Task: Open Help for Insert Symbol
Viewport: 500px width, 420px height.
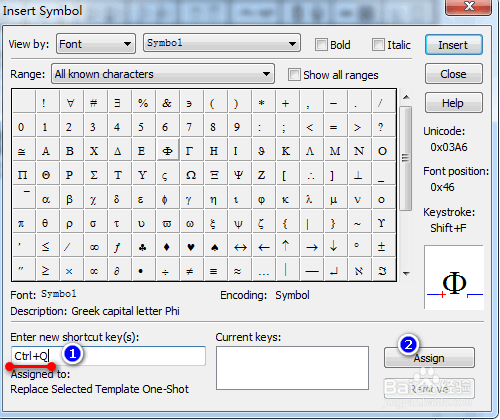Action: click(x=454, y=103)
